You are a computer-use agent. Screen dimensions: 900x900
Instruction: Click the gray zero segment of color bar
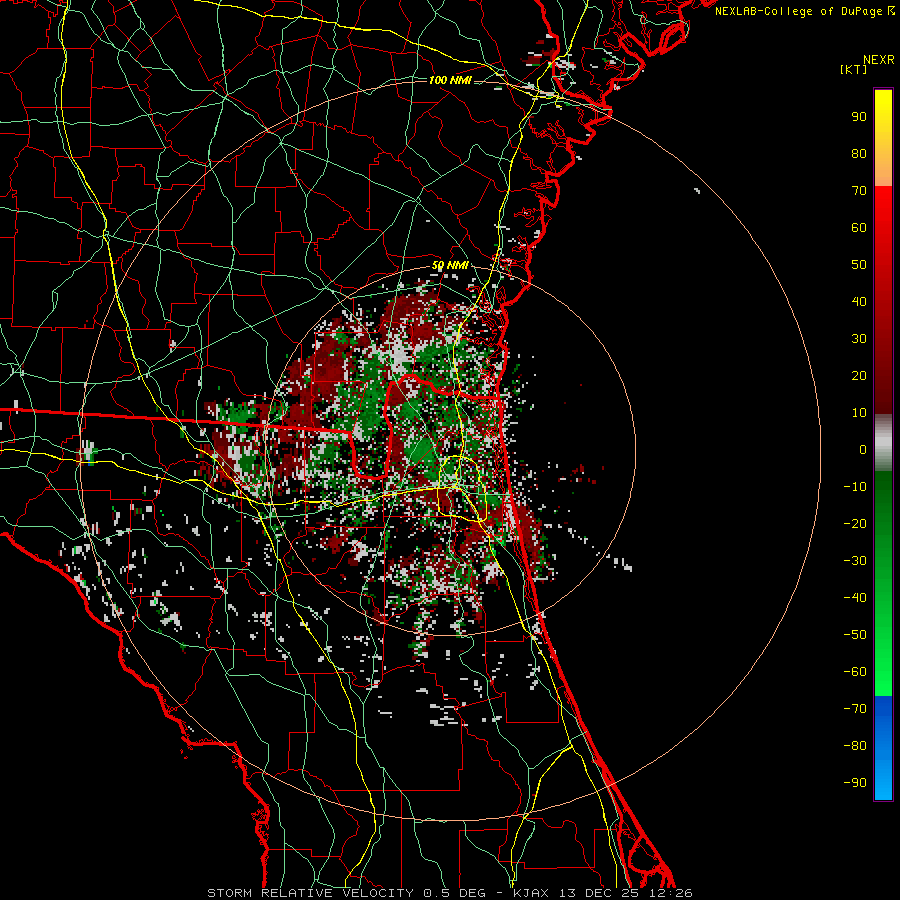tap(883, 443)
